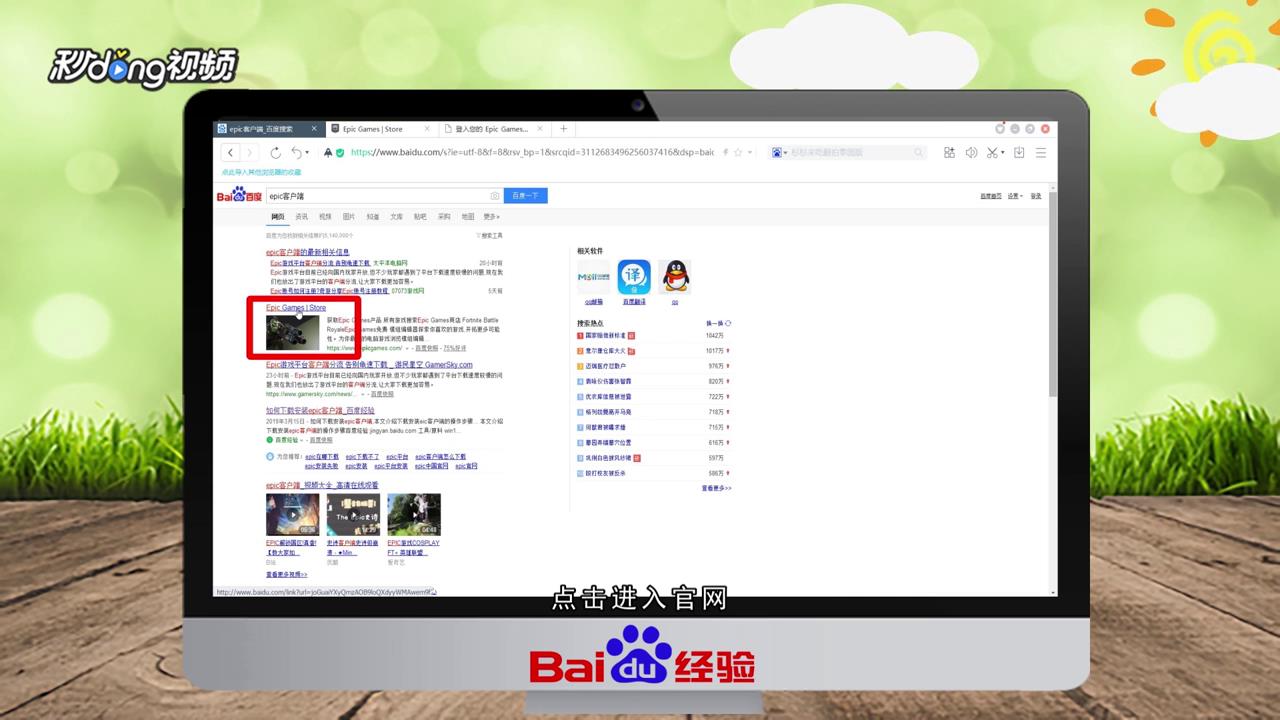Click the Baidu search input field
Image resolution: width=1280 pixels, height=720 pixels.
click(376, 196)
